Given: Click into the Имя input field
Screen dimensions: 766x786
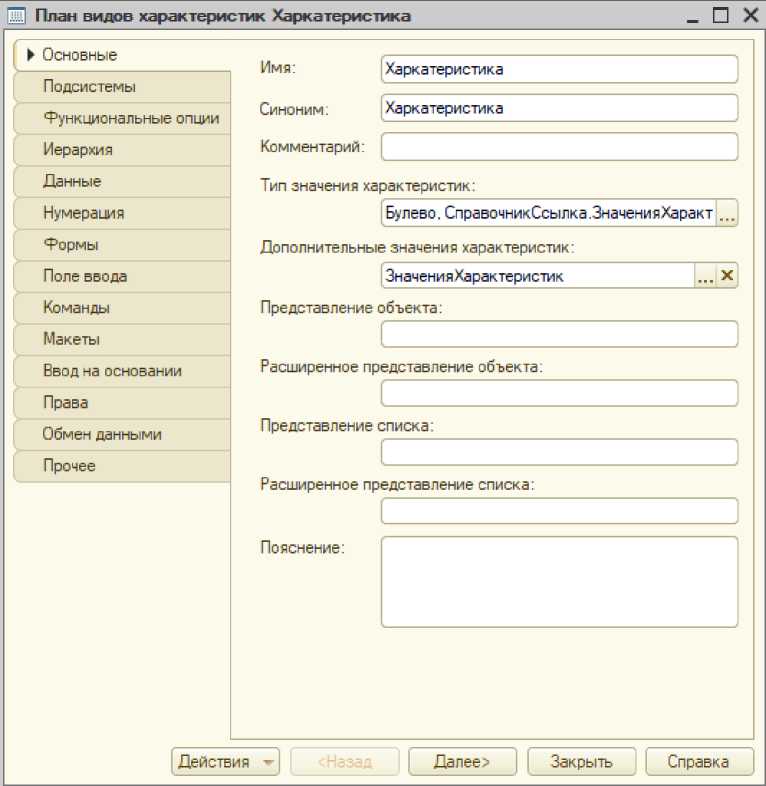Looking at the screenshot, I should pyautogui.click(x=559, y=69).
